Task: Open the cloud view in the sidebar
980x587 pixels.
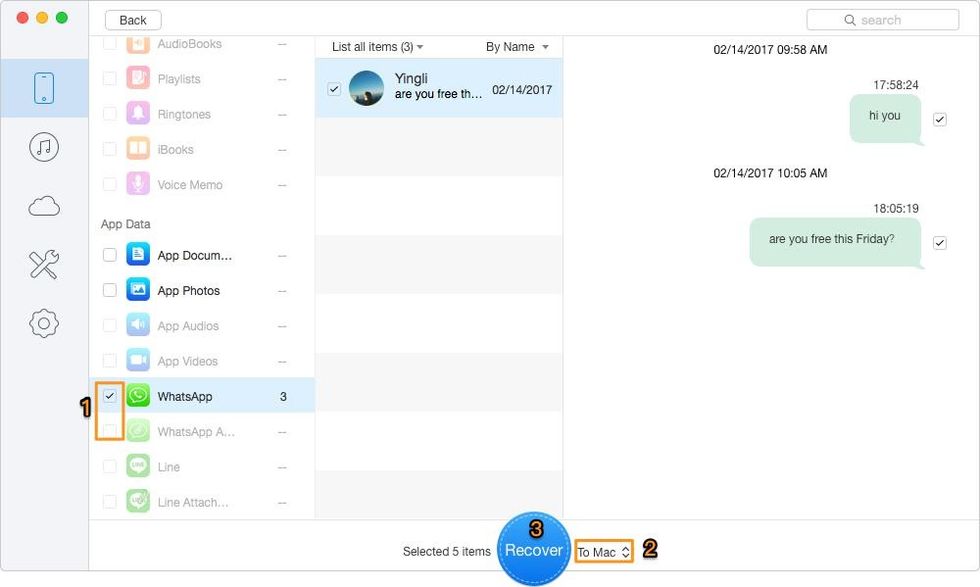Action: coord(44,205)
